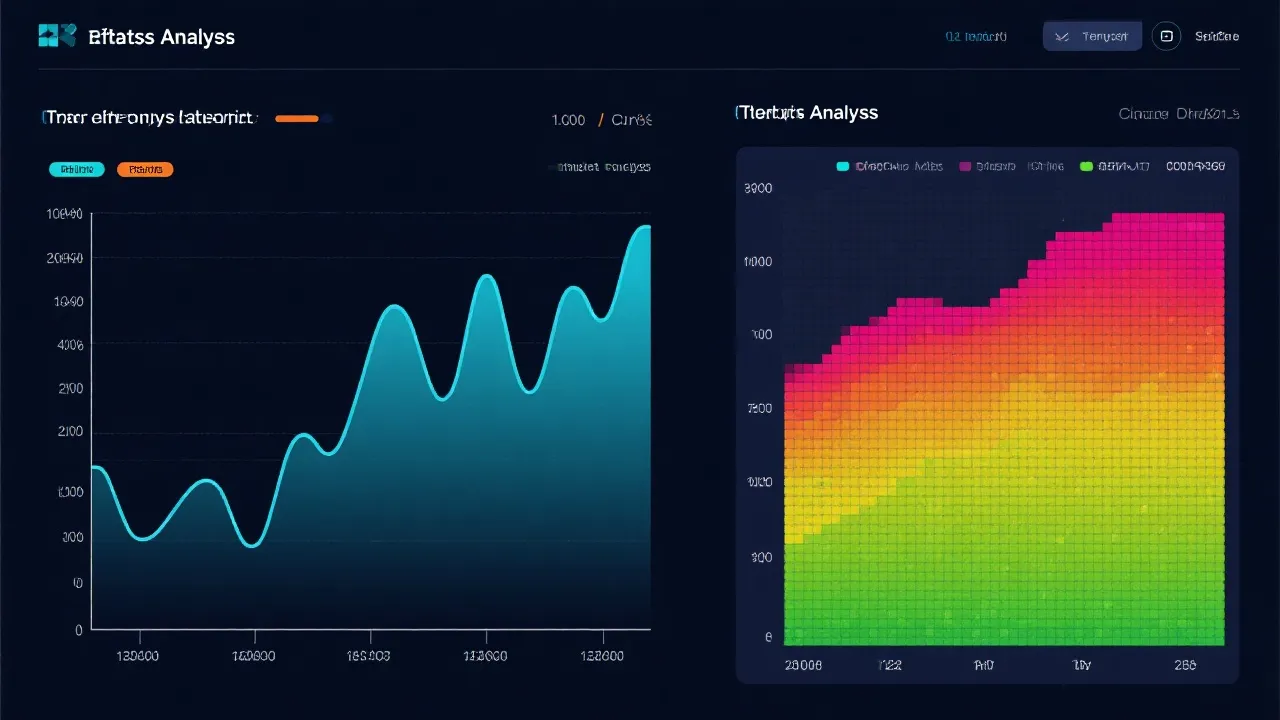This screenshot has height=720, width=1280.
Task: Click the highest peak of the area chart
Action: tap(643, 228)
